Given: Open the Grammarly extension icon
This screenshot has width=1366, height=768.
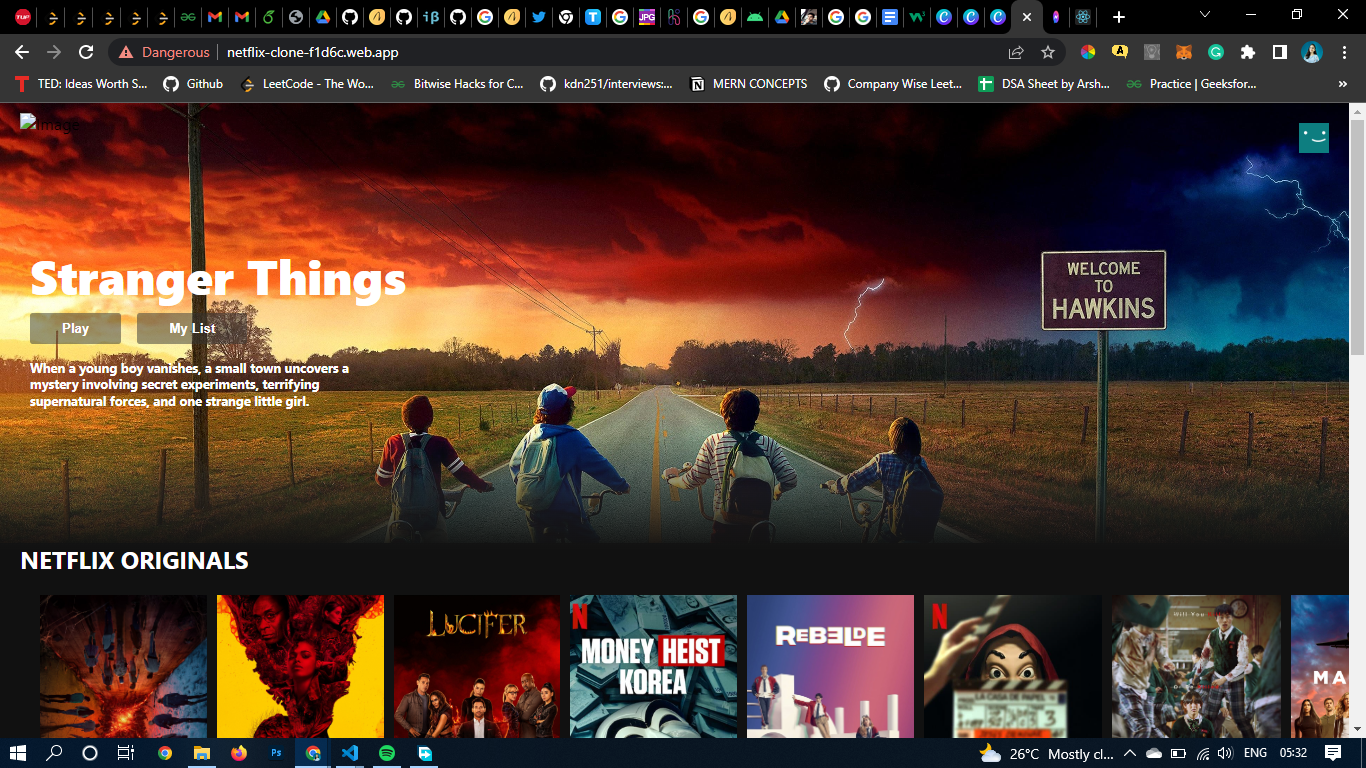Looking at the screenshot, I should point(1215,52).
